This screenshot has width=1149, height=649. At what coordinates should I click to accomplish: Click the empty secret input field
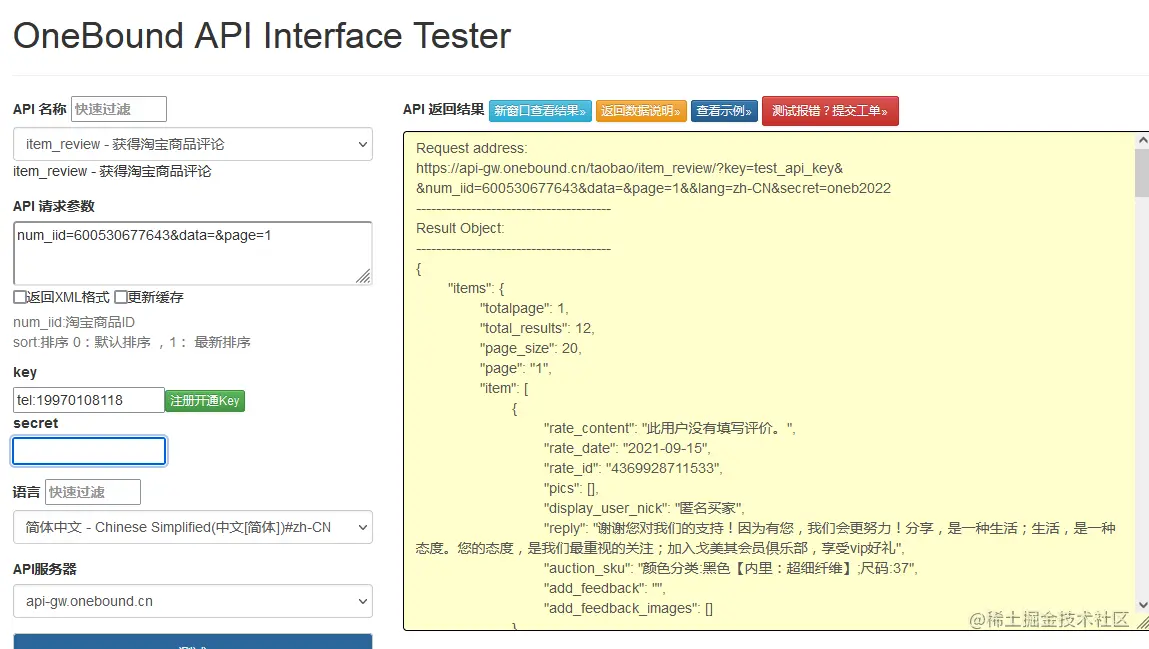pos(88,450)
